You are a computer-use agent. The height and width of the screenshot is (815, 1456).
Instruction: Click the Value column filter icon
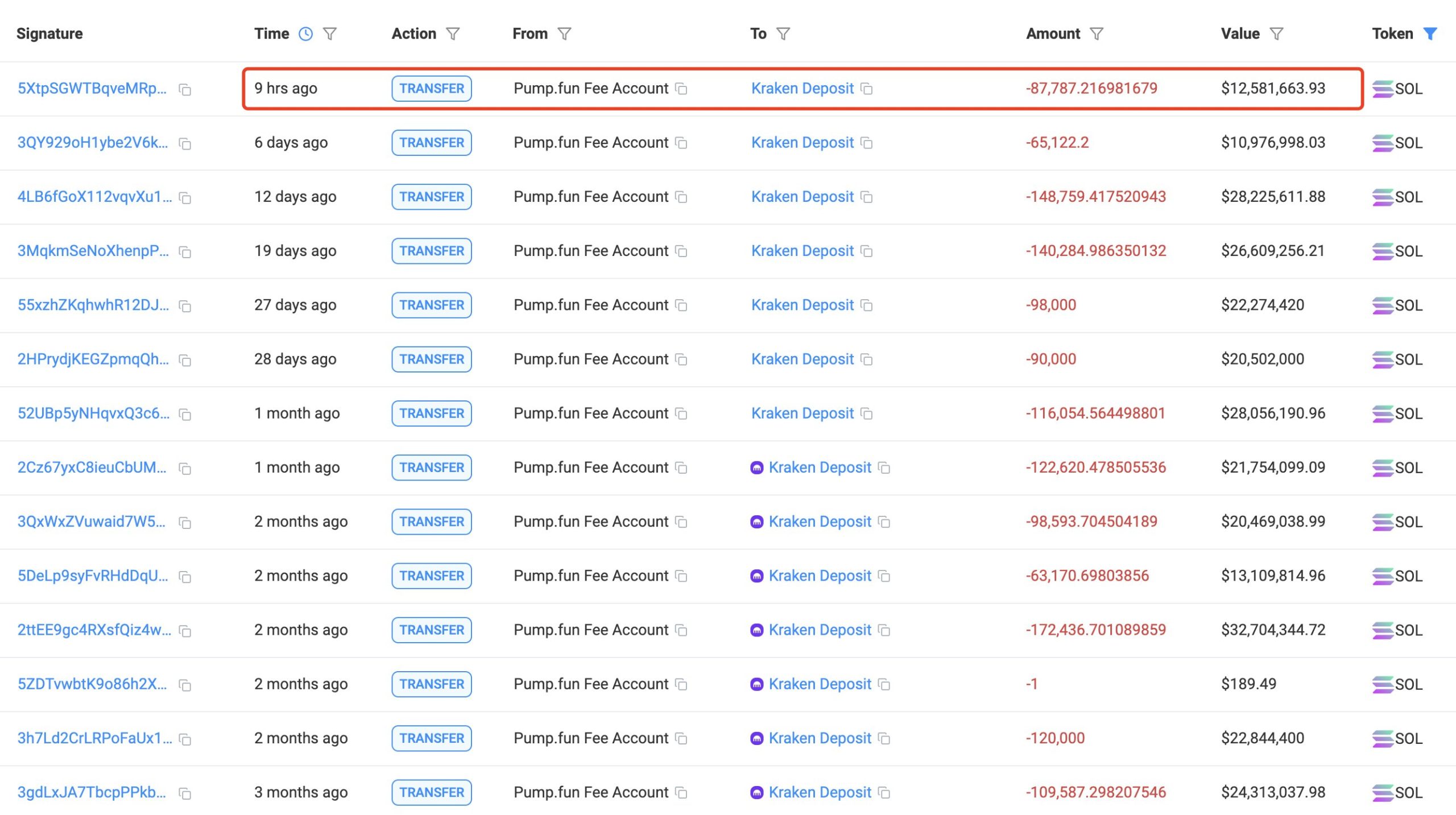pyautogui.click(x=1276, y=34)
